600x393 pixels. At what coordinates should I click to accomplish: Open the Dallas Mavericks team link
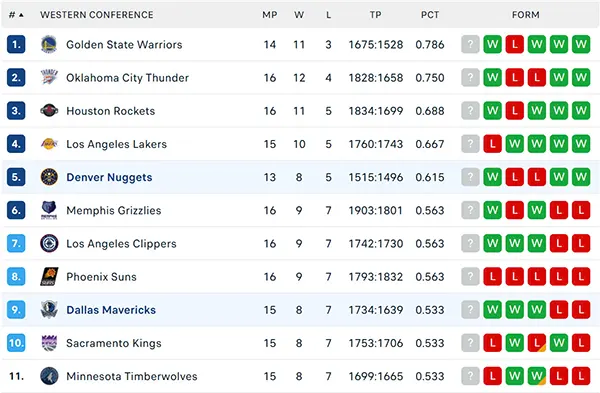111,310
